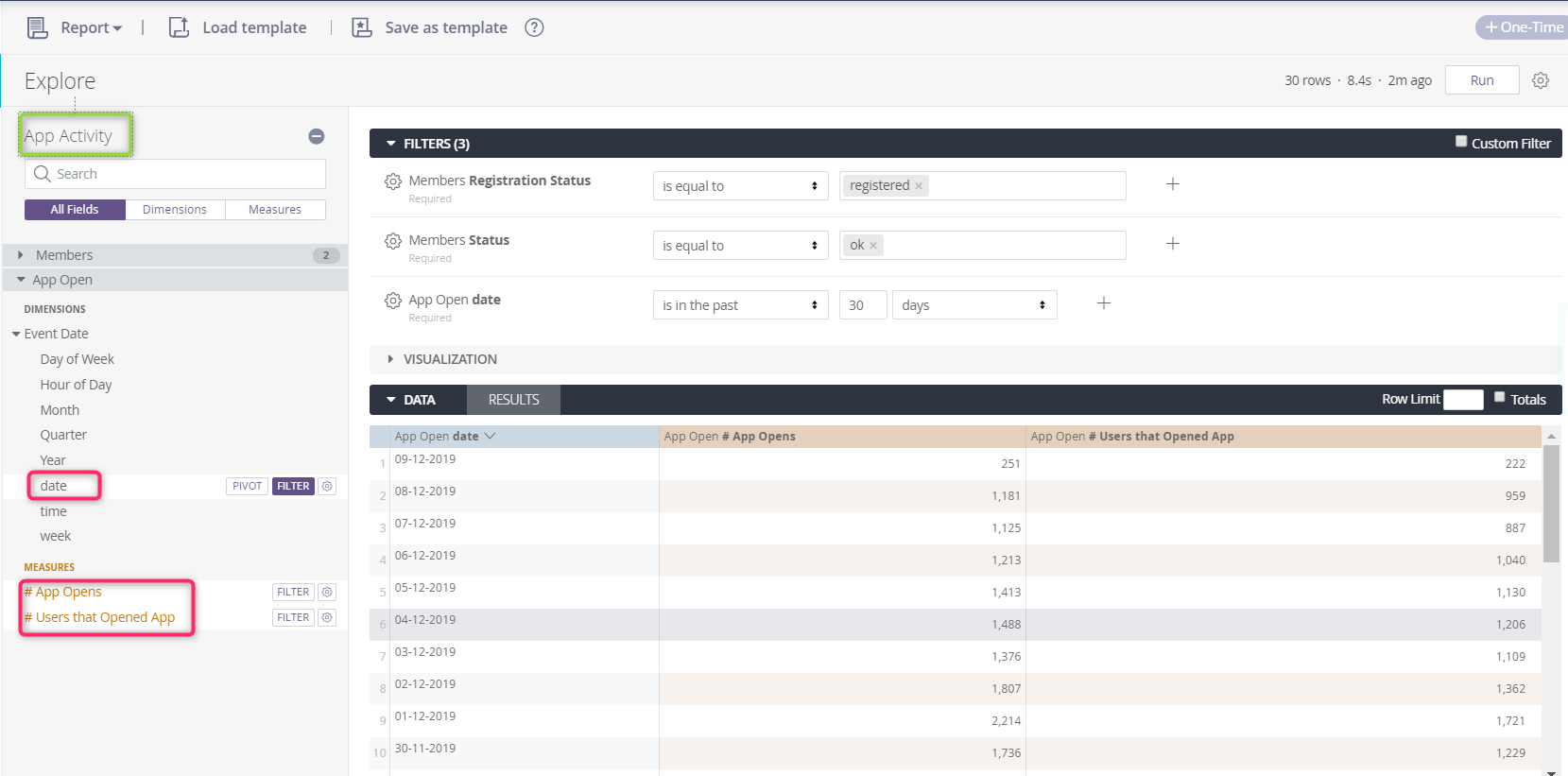Switch to the Dimensions tab
This screenshot has width=1568, height=776.
coord(175,210)
